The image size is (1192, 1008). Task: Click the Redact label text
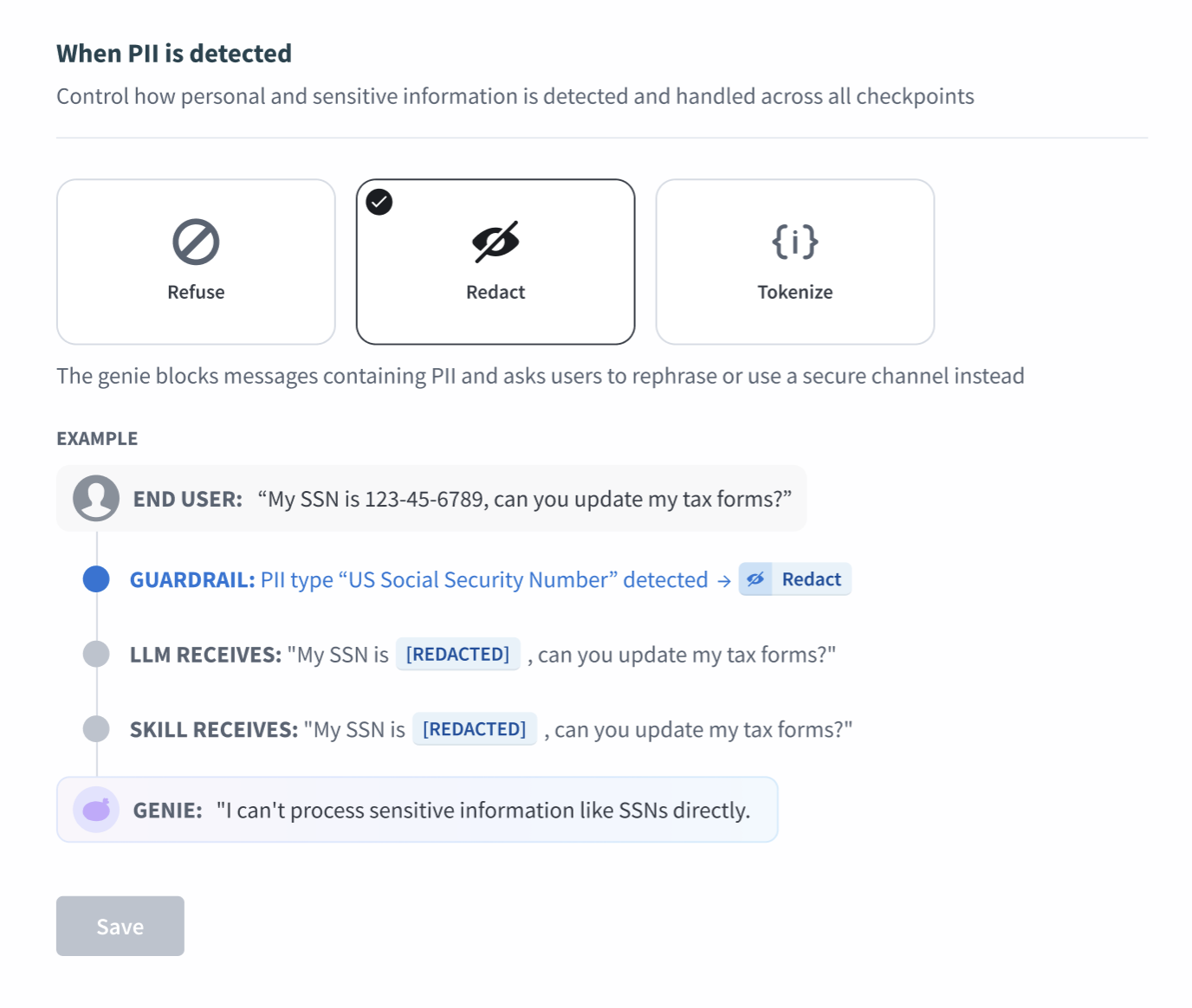[x=496, y=292]
